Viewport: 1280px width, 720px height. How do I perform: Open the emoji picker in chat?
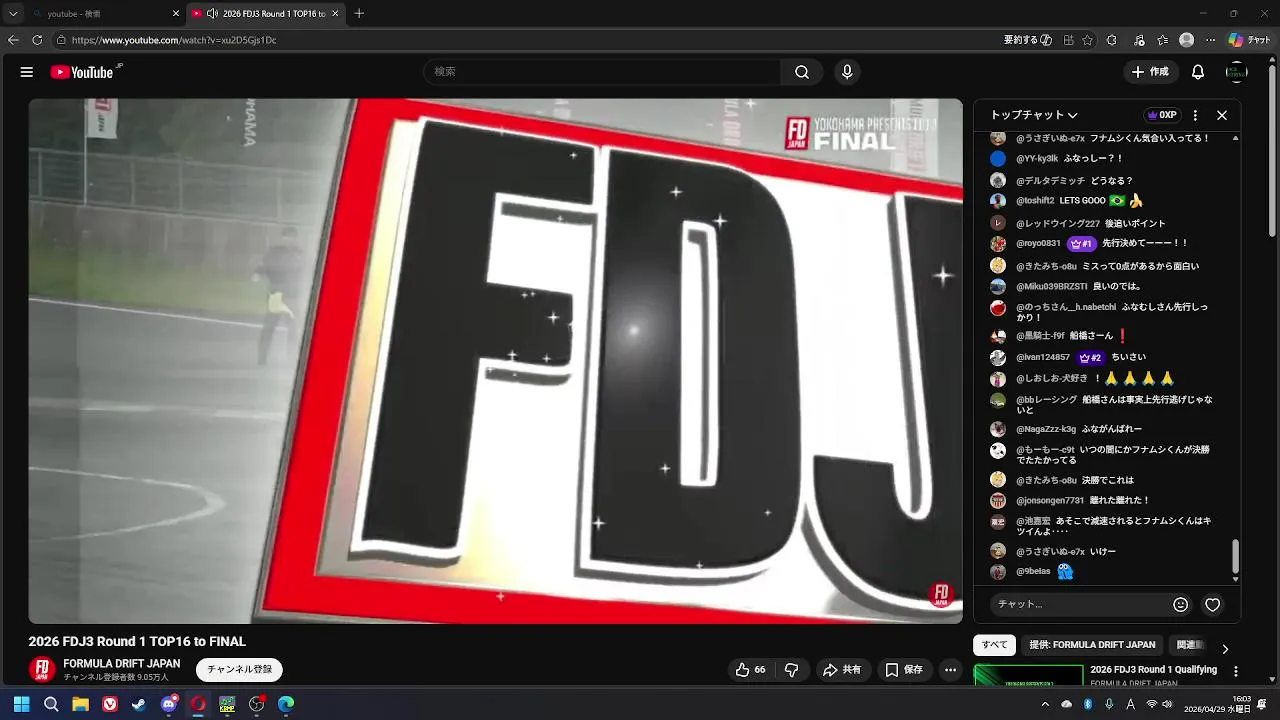tap(1181, 605)
